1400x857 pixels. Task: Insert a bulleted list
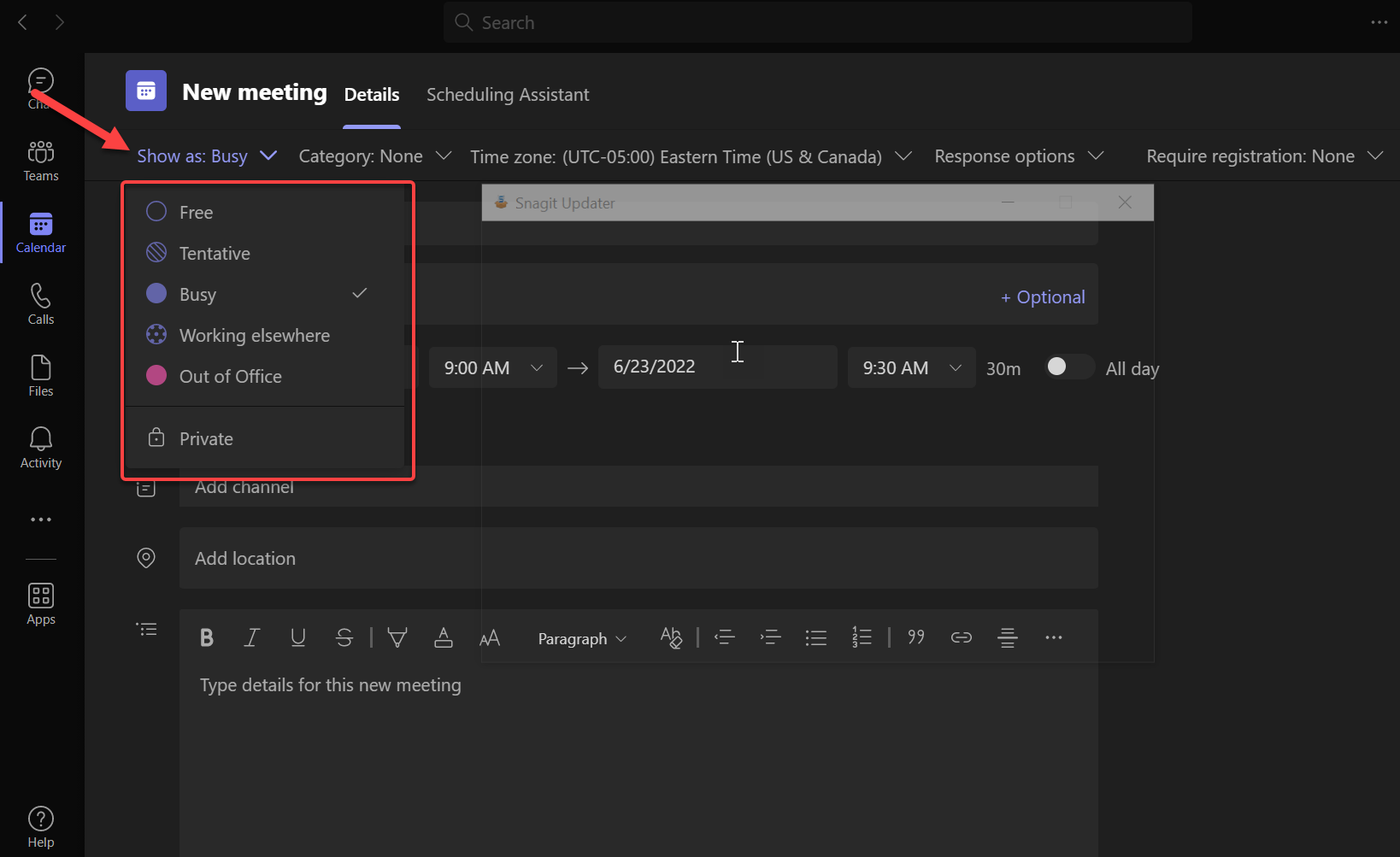point(815,637)
